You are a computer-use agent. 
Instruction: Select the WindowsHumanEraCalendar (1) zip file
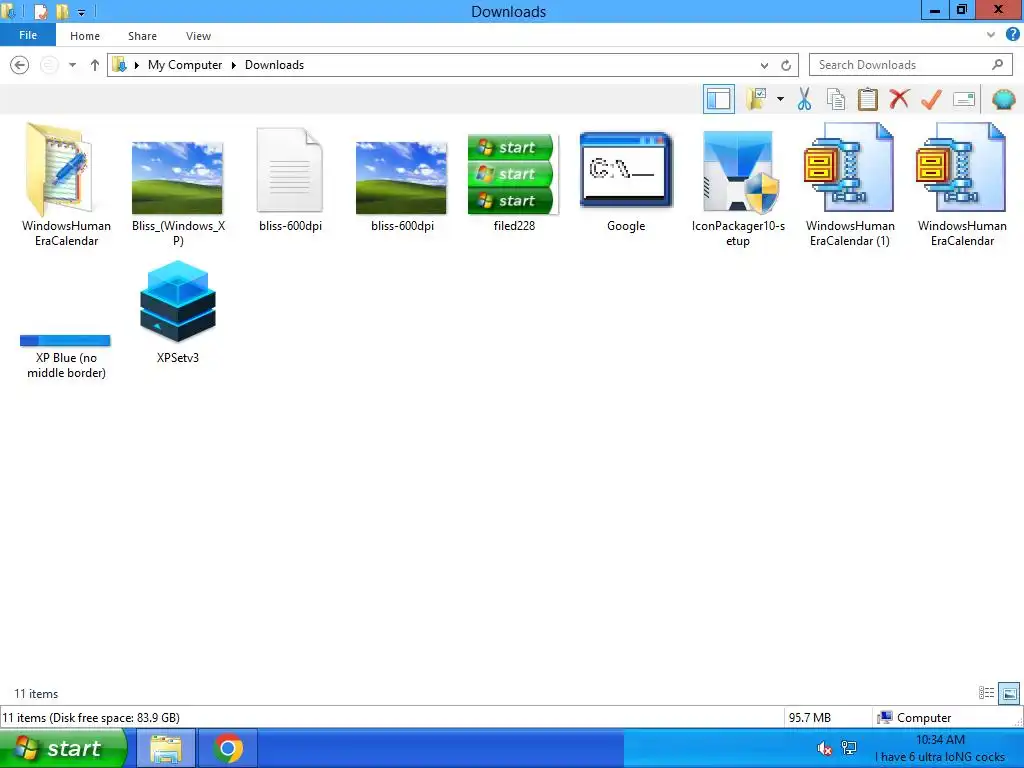[x=850, y=185]
